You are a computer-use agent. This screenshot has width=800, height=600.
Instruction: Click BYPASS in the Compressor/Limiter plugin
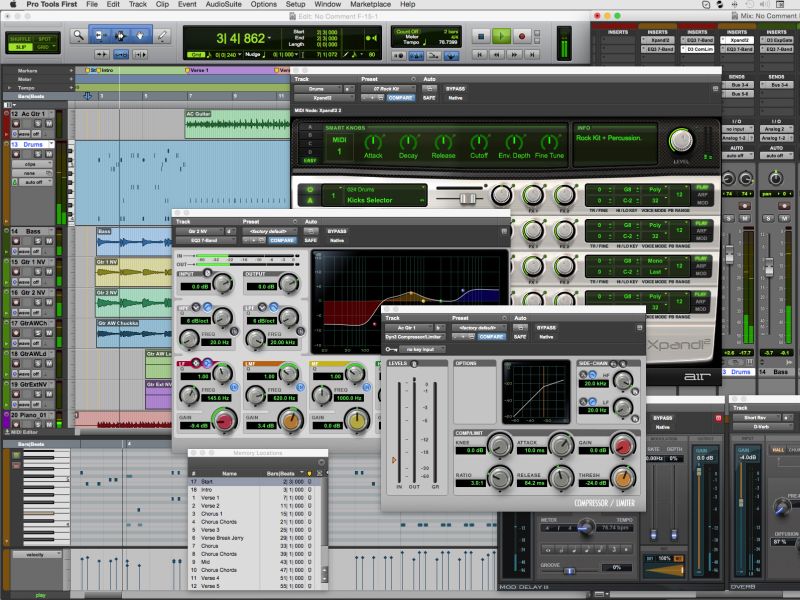(546, 328)
